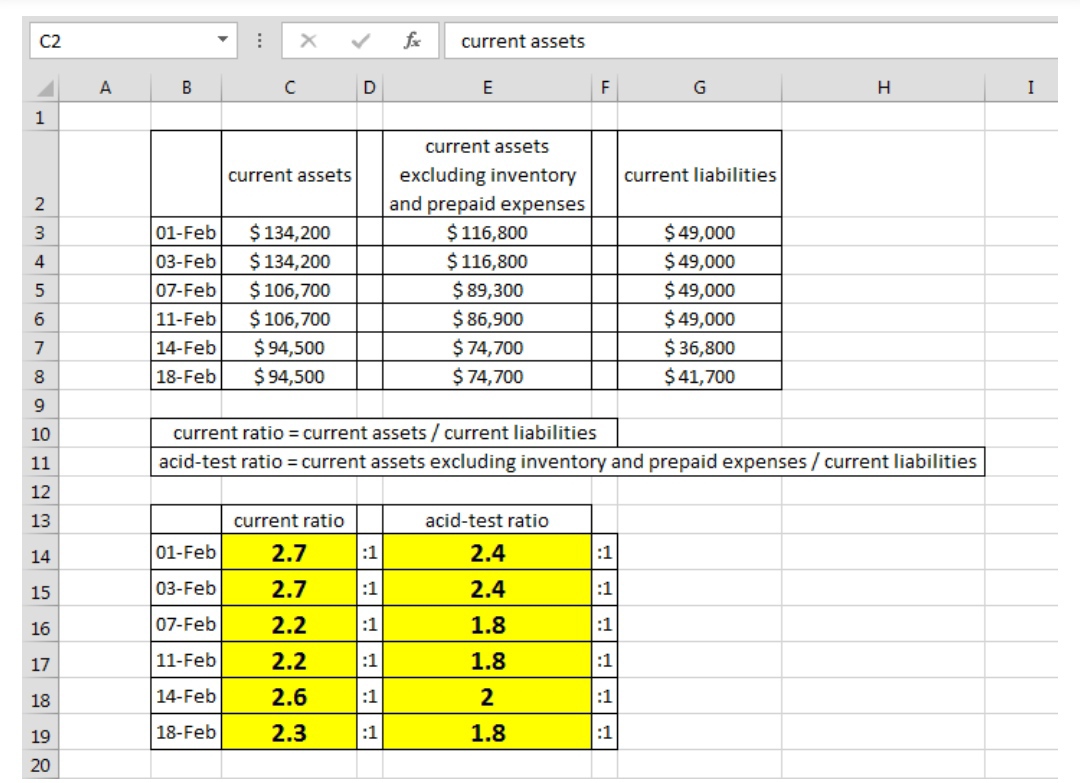Open Insert Function fx dialog
Image resolution: width=1080 pixels, height=783 pixels.
[411, 41]
